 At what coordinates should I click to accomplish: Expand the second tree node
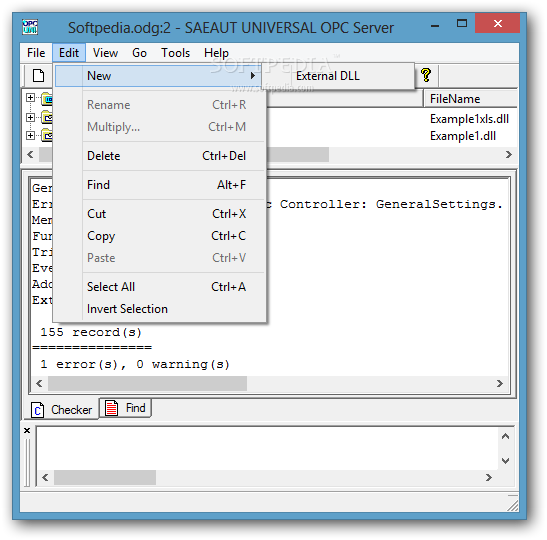pos(30,117)
